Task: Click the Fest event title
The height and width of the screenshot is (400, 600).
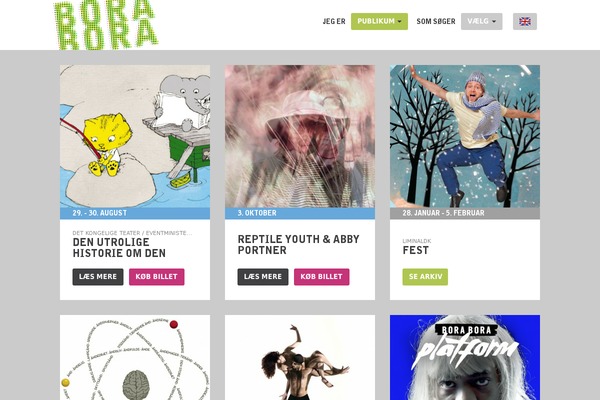Action: (x=416, y=250)
